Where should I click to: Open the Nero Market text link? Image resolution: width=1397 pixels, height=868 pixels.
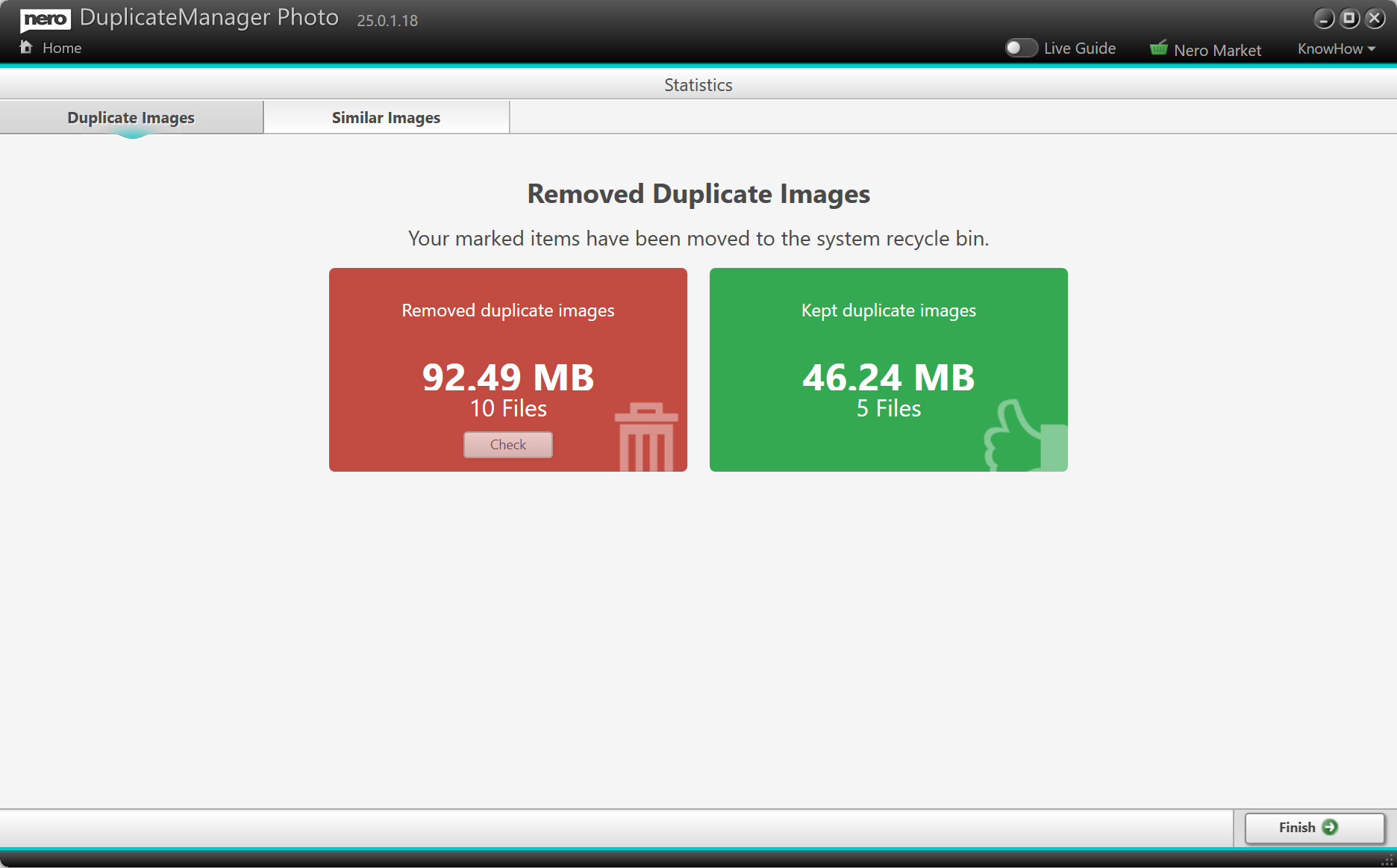point(1217,50)
